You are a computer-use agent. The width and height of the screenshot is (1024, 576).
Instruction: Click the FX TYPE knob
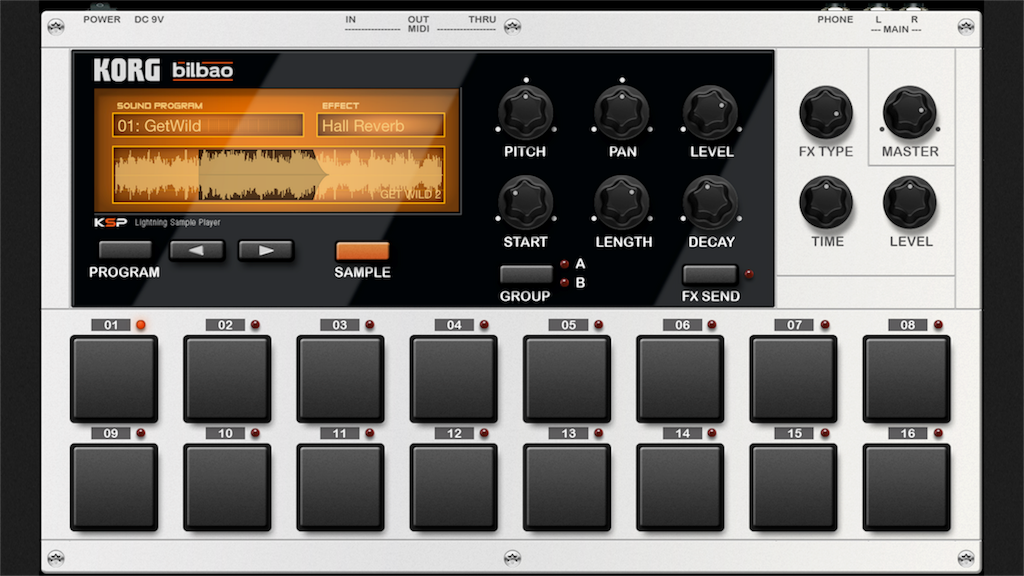click(x=826, y=112)
